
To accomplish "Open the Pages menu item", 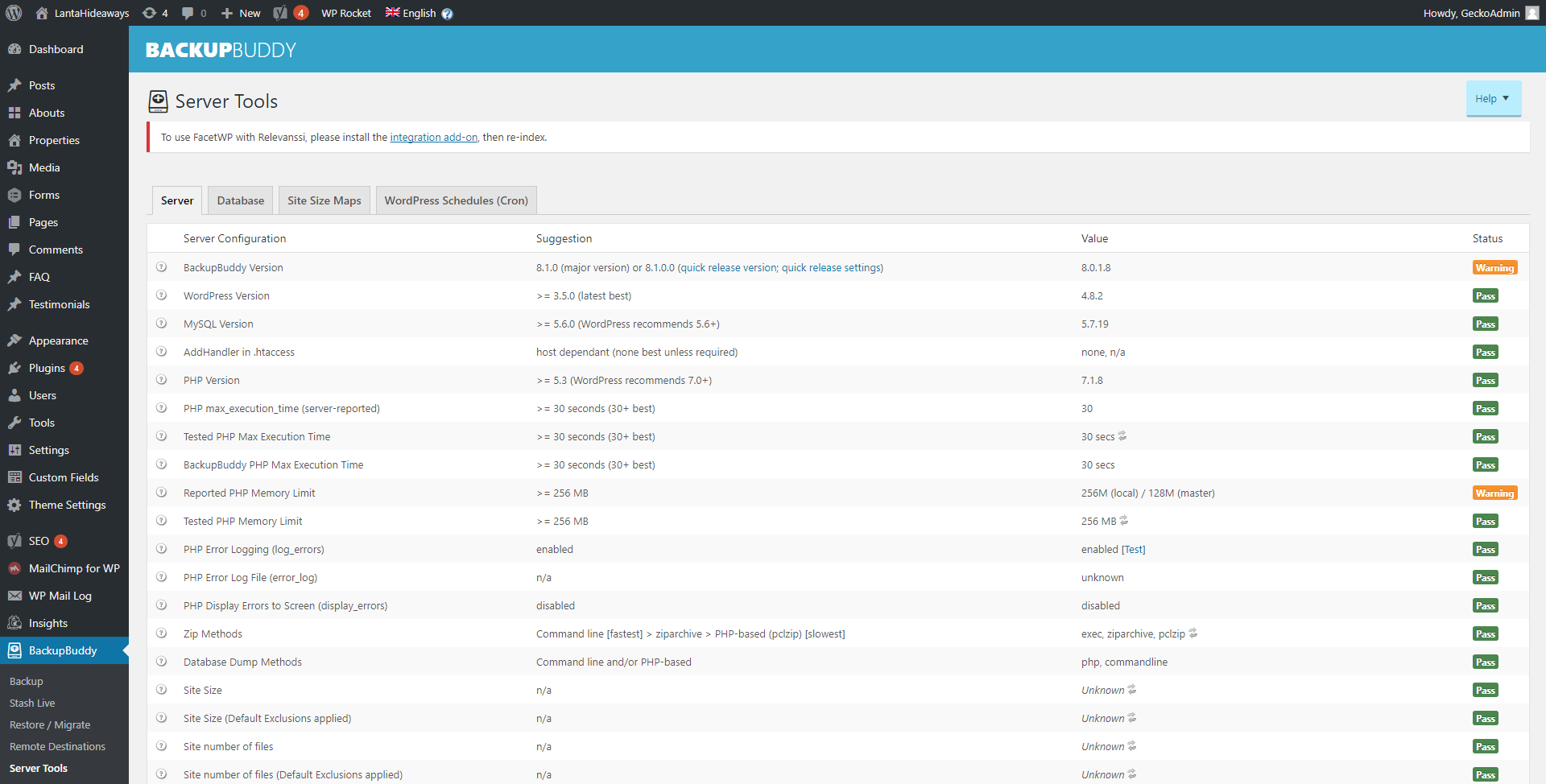I will click(x=43, y=222).
